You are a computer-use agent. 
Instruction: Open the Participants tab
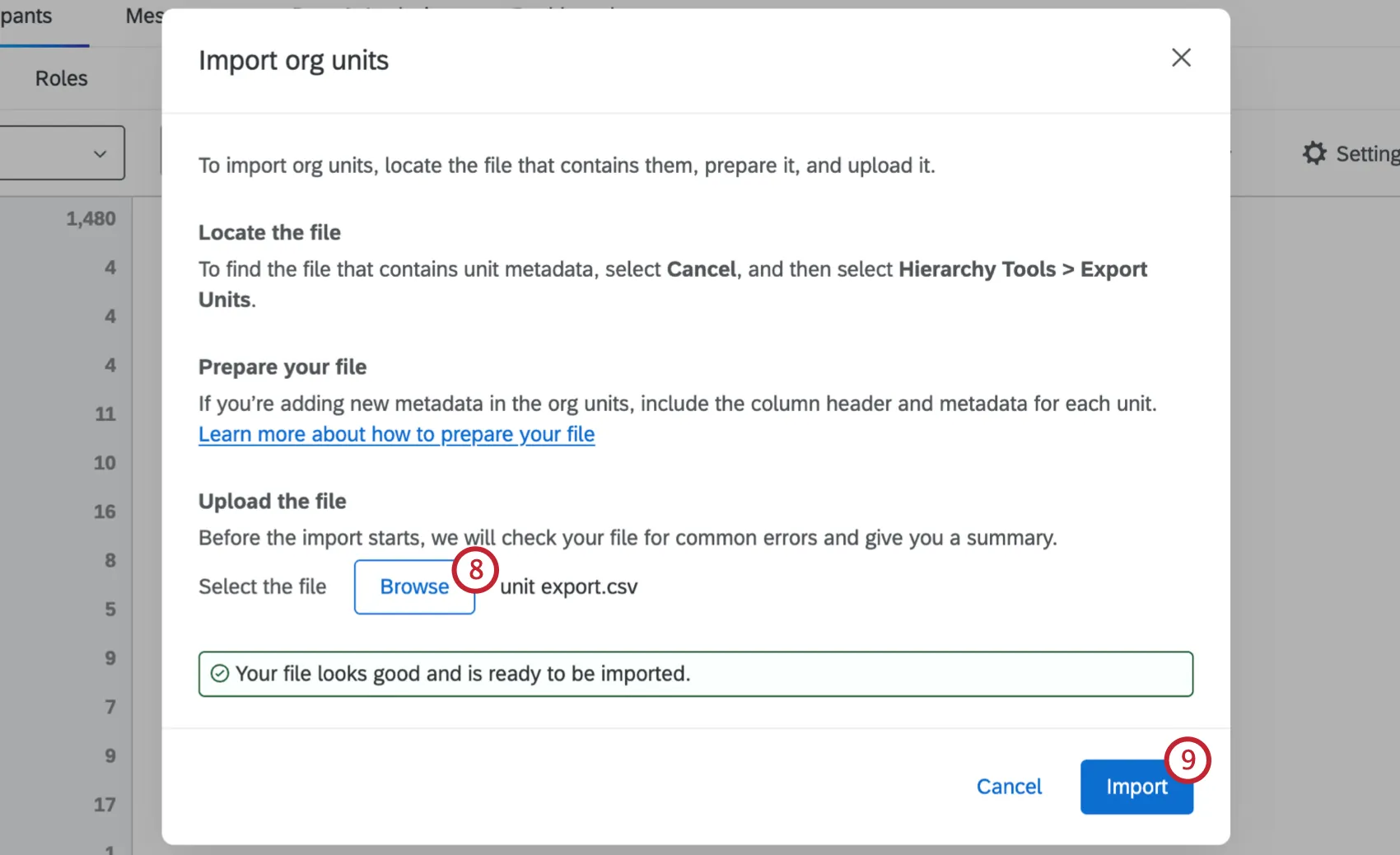(x=26, y=16)
